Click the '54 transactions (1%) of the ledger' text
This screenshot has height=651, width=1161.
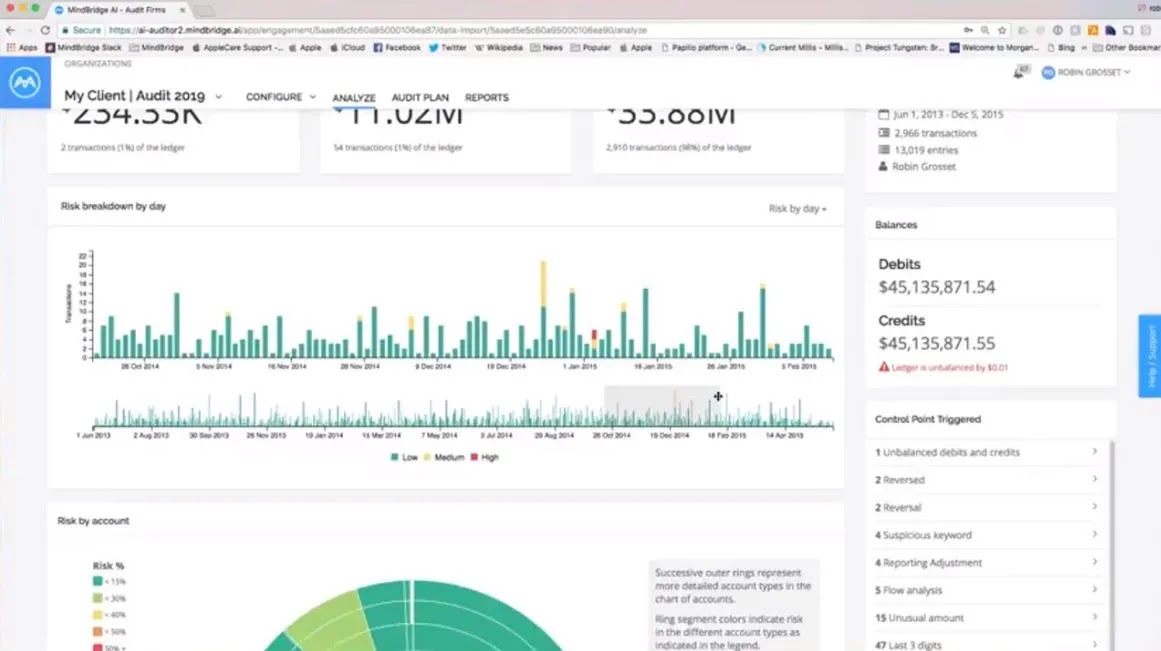(398, 148)
